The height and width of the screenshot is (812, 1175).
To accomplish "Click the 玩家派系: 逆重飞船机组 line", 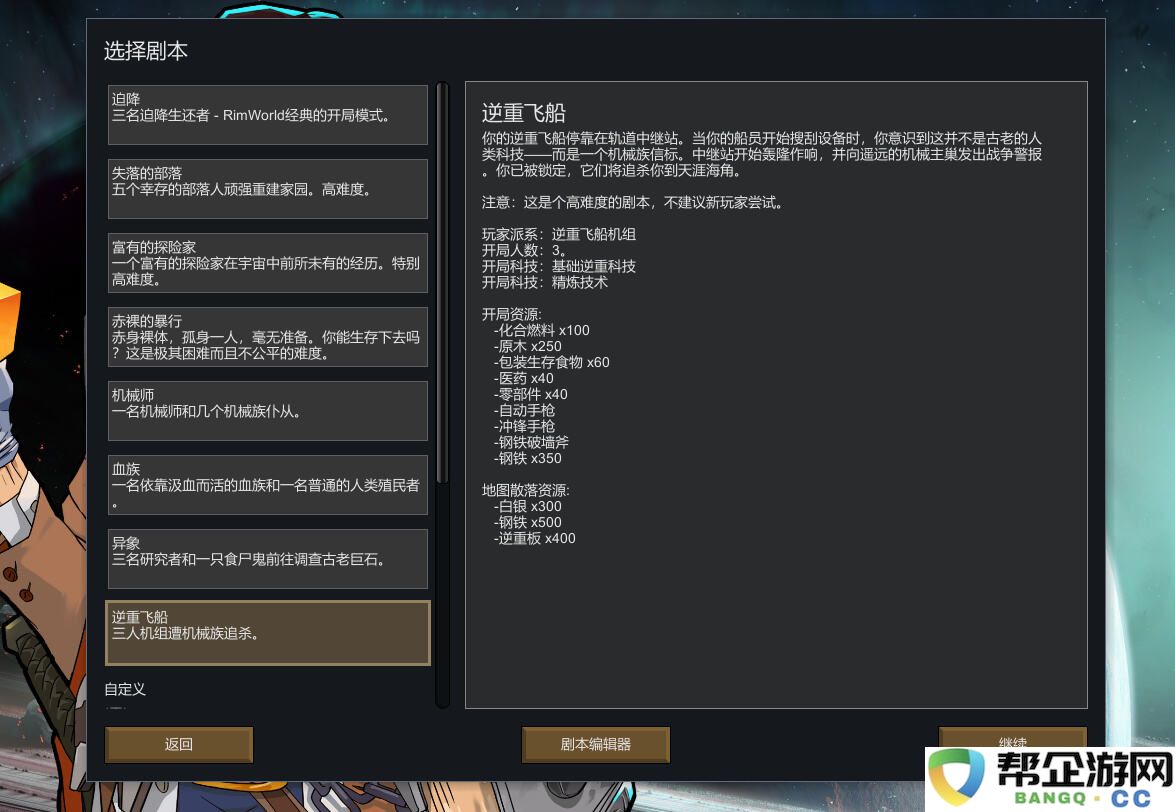I will tap(559, 234).
